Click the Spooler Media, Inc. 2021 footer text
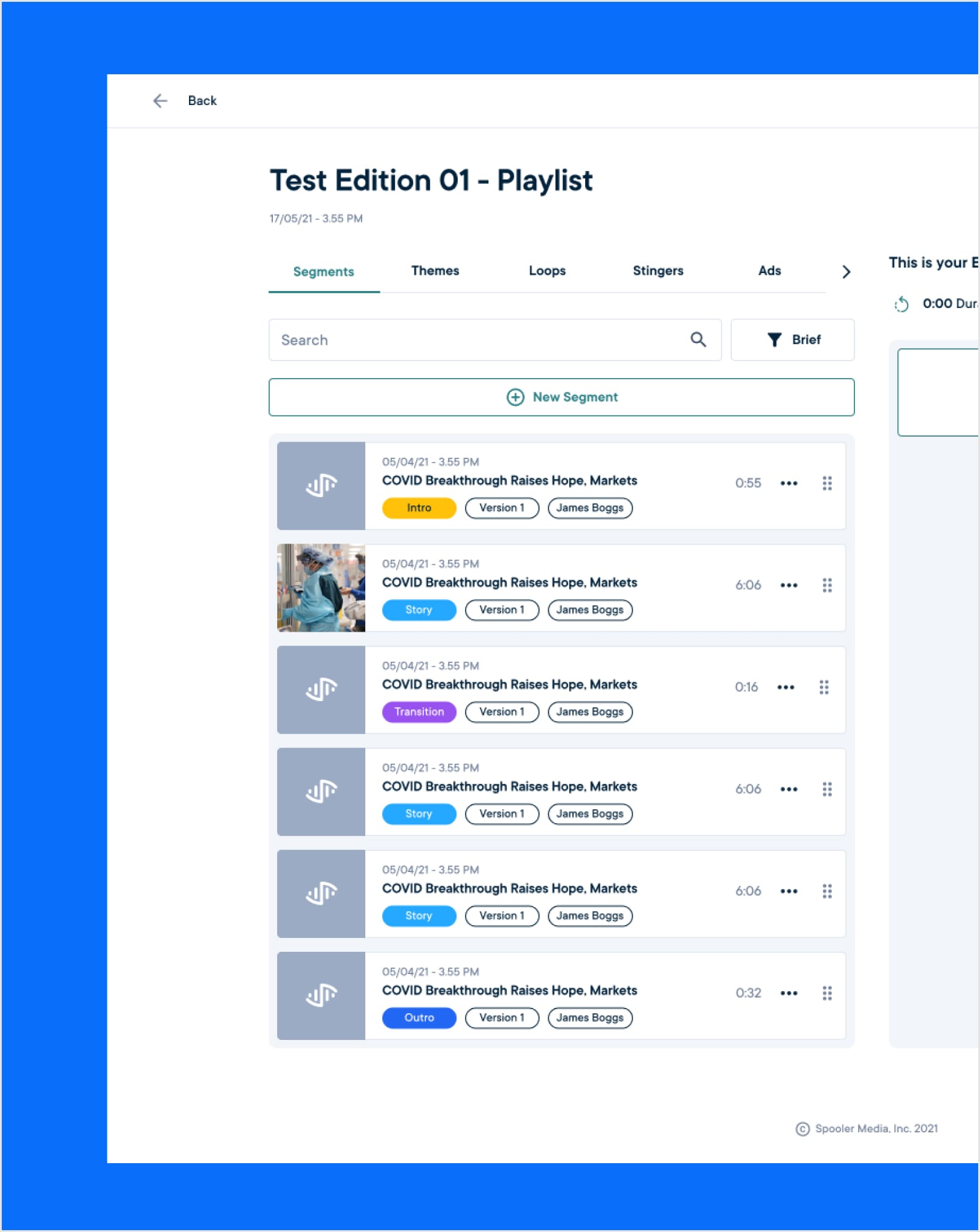 tap(876, 1128)
